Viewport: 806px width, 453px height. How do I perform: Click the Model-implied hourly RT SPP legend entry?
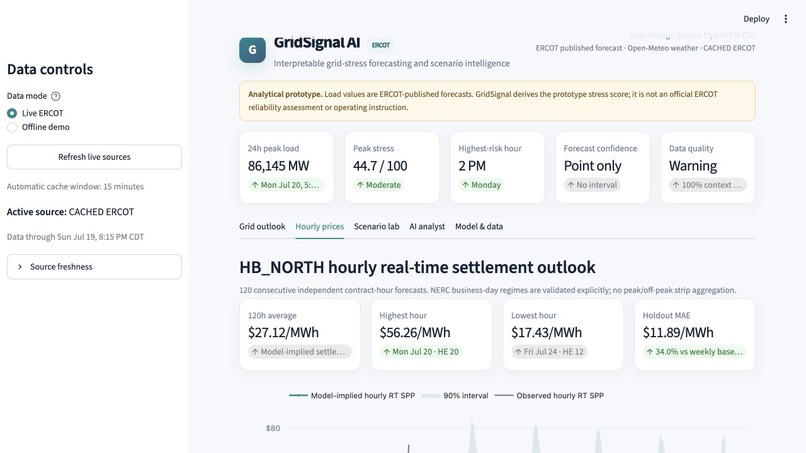[352, 395]
